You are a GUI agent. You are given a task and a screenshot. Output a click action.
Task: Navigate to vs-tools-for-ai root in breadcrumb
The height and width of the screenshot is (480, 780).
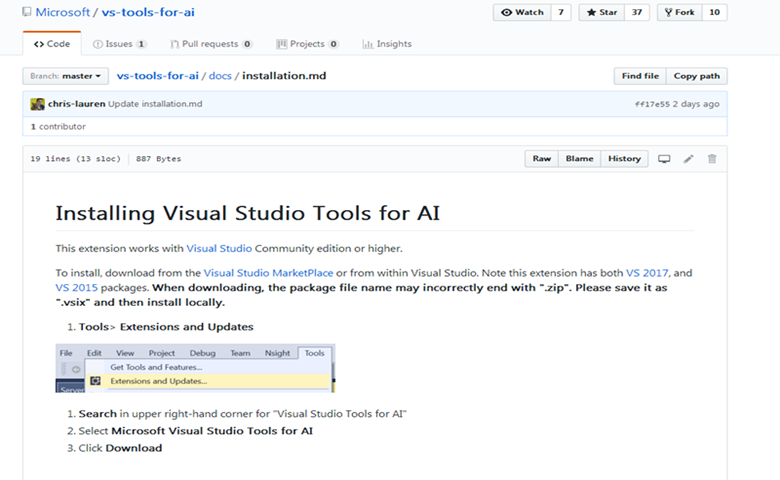click(158, 76)
